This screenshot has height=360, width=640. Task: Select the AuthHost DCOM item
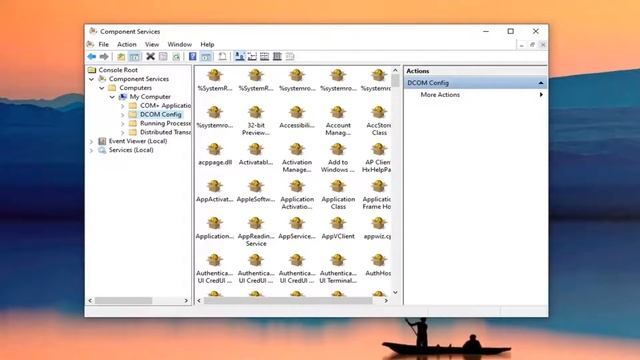(378, 265)
